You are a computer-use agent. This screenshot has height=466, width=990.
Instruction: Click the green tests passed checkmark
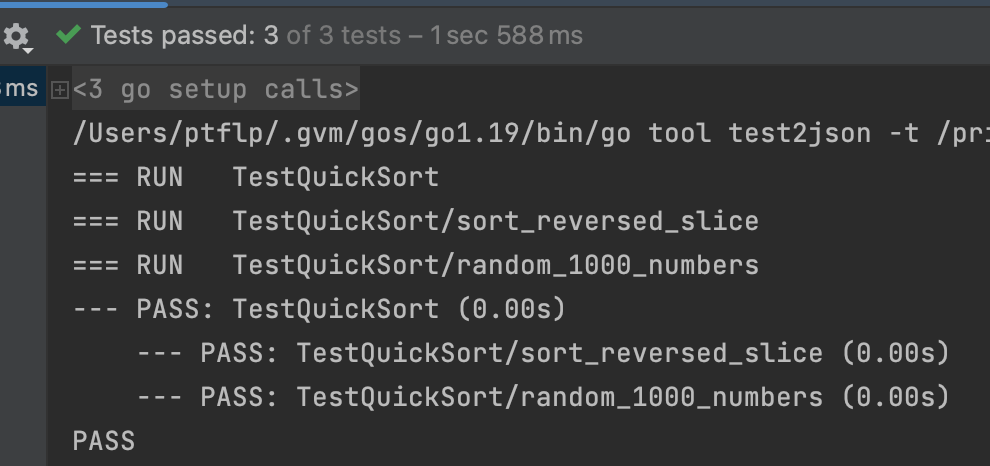tap(68, 36)
